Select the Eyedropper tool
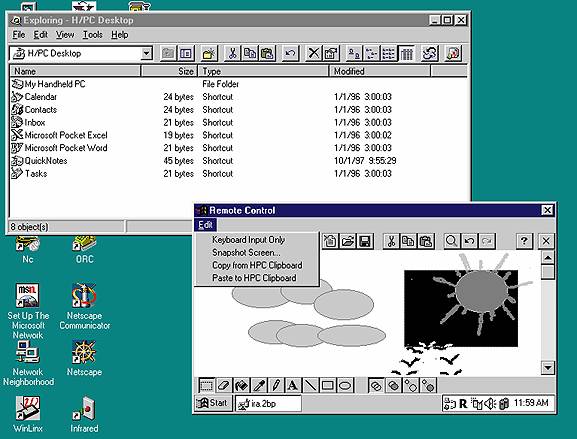 coord(258,386)
